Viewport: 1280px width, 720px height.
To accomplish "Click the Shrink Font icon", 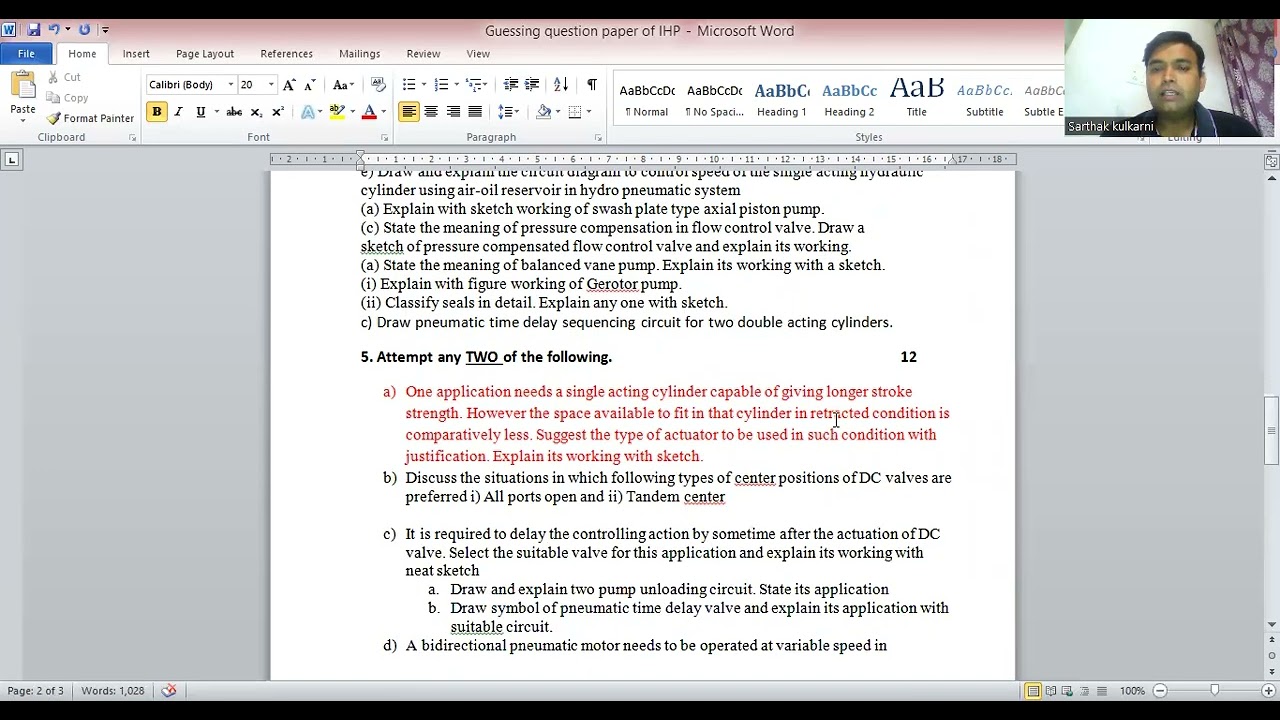I will pos(310,85).
